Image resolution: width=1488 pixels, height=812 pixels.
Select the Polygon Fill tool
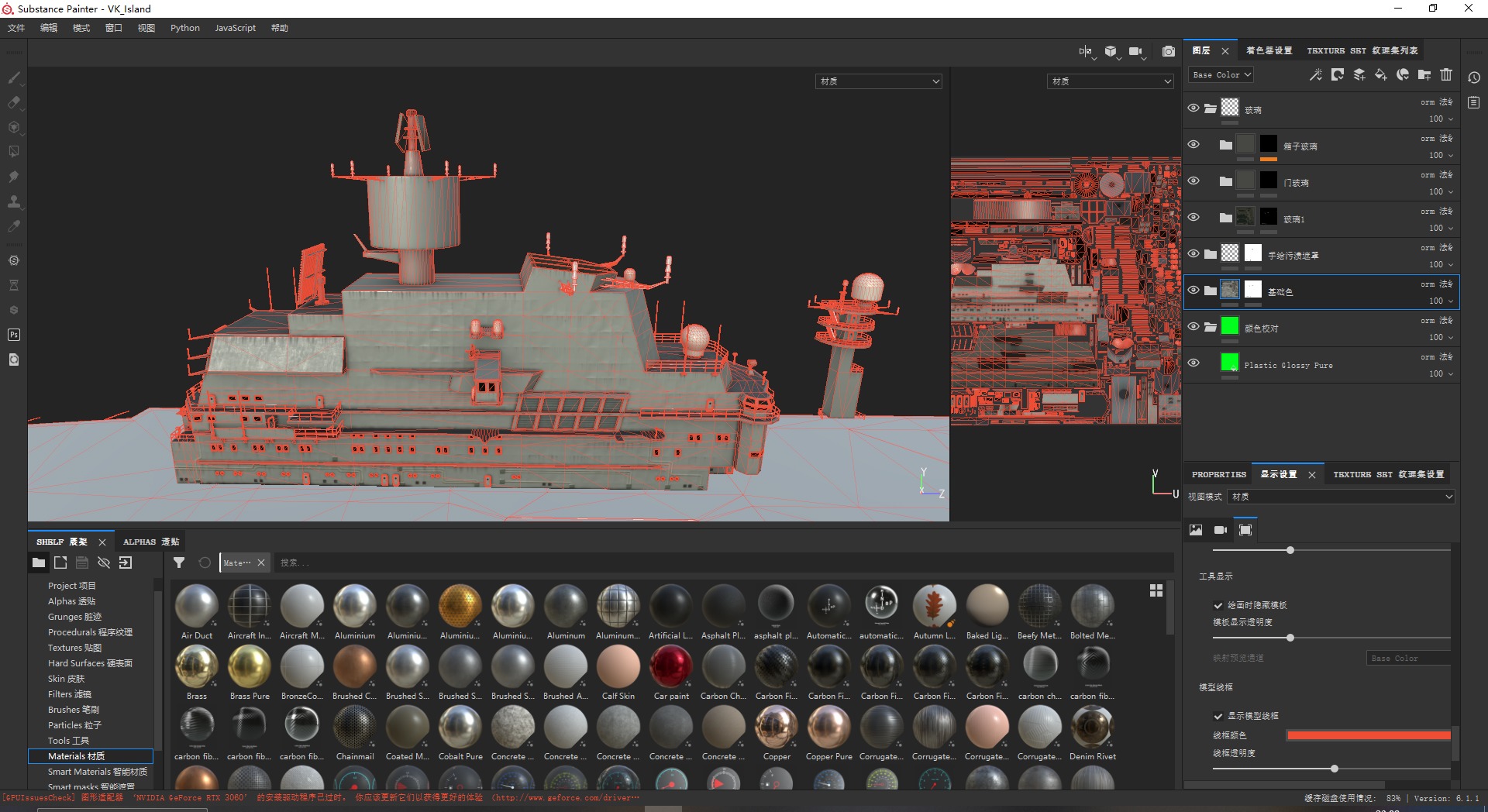(14, 152)
